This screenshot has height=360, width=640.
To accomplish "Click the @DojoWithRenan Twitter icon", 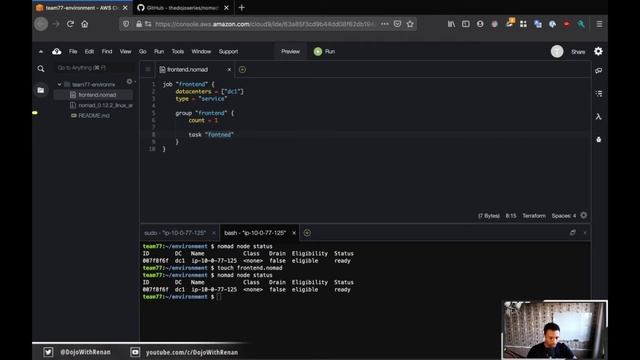I will tap(48, 352).
